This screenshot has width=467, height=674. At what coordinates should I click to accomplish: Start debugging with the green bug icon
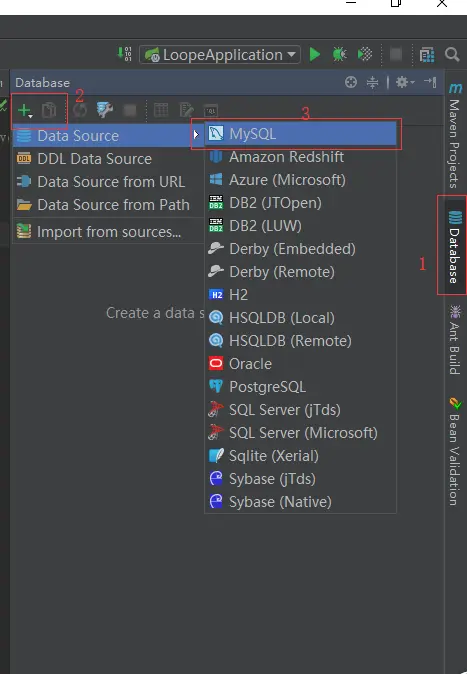pos(339,54)
